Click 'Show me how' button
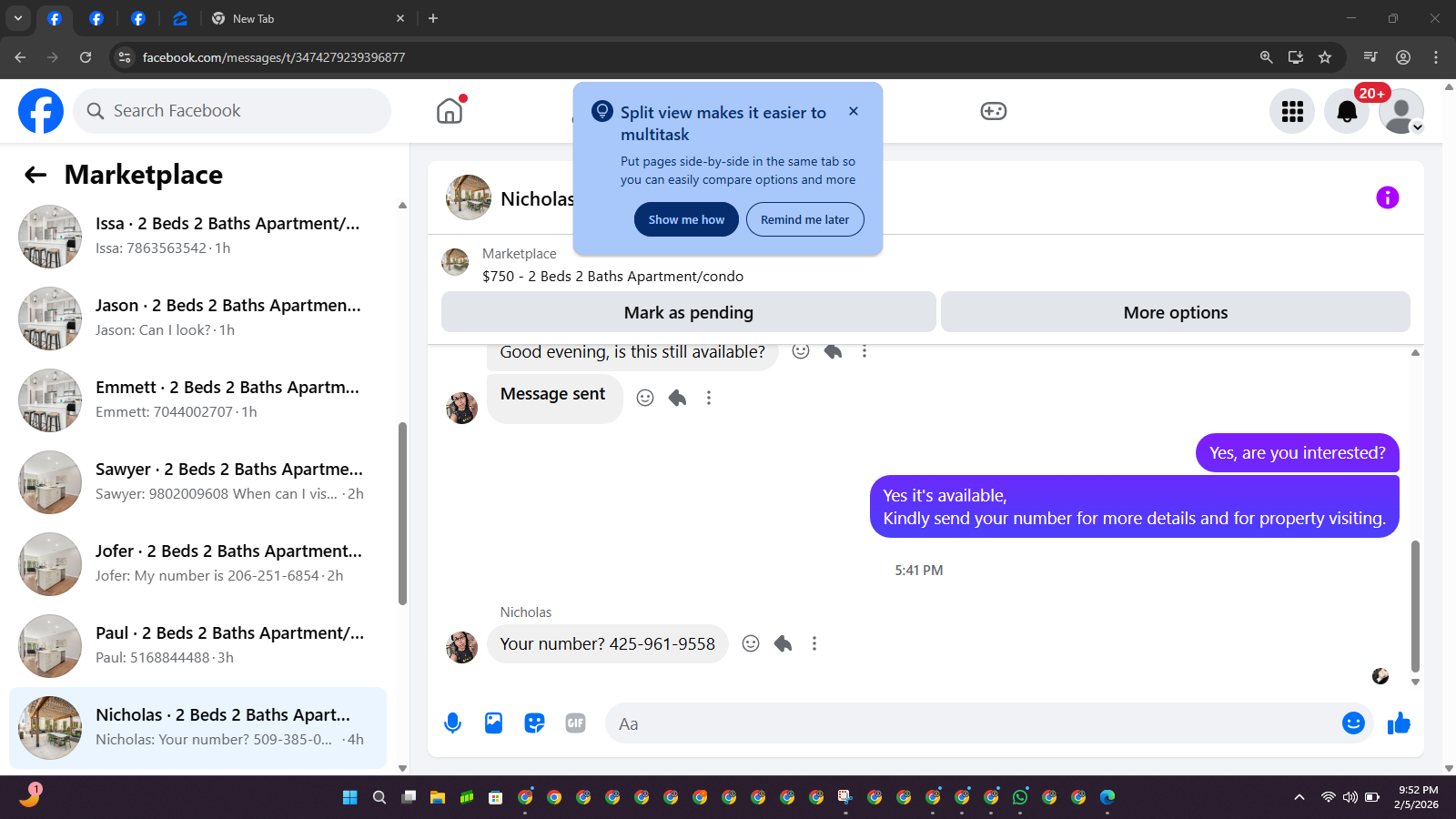Image resolution: width=1456 pixels, height=819 pixels. pyautogui.click(x=686, y=219)
